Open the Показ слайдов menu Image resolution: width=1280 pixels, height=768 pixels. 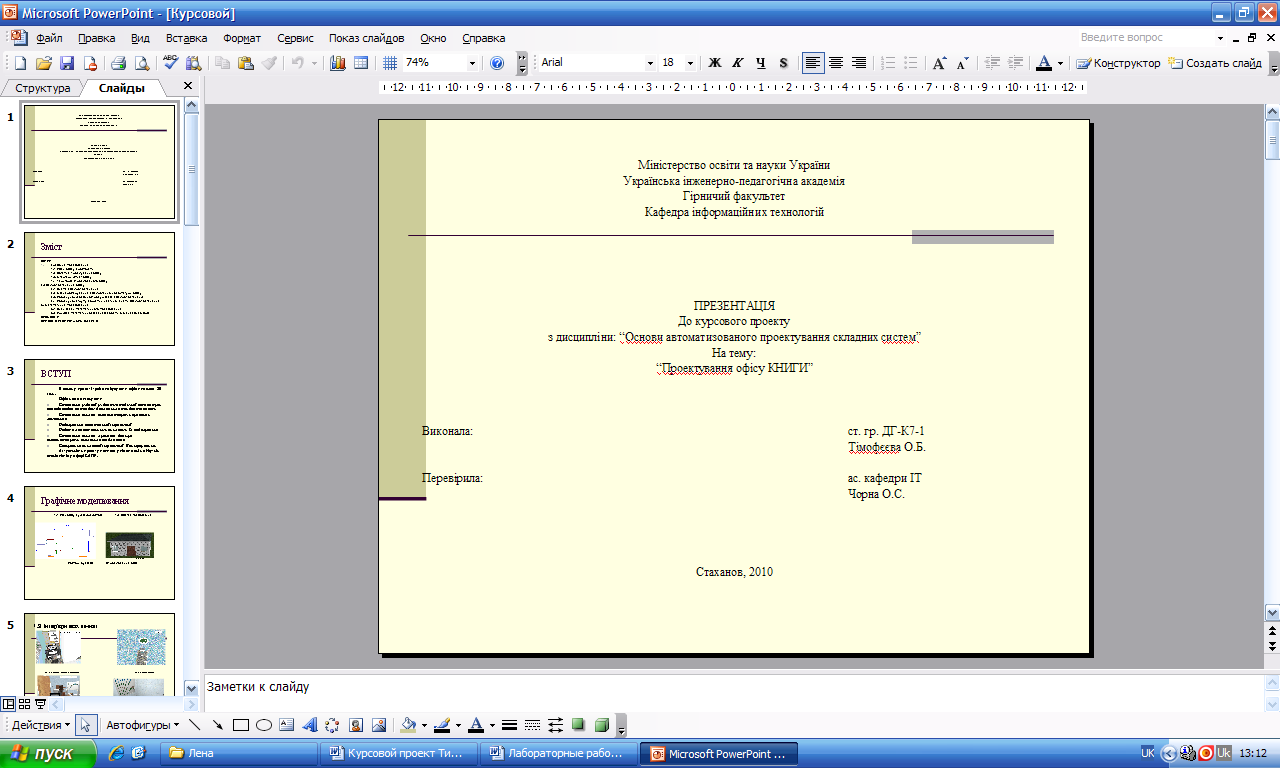[367, 38]
